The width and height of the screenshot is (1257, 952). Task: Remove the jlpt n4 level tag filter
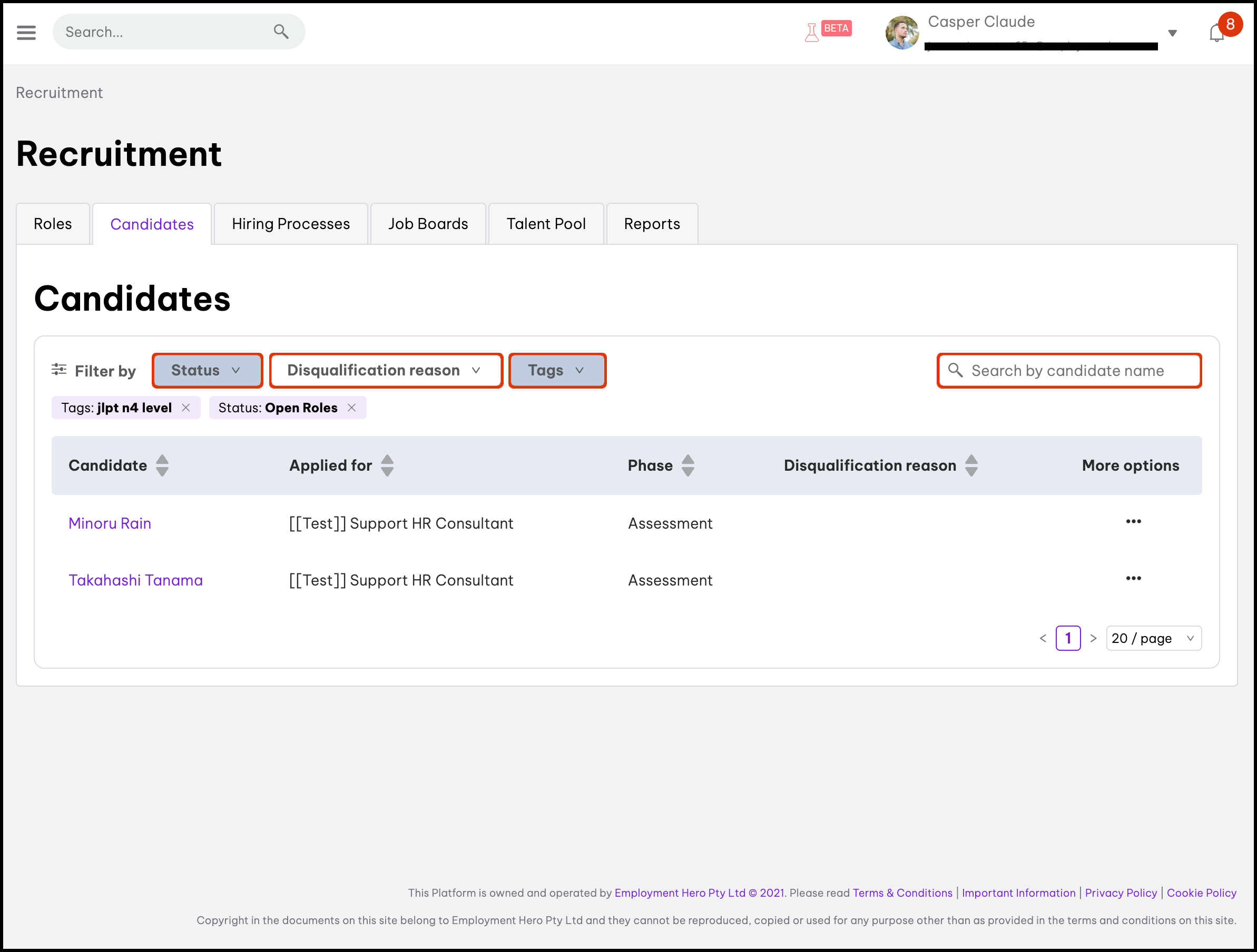tap(186, 408)
